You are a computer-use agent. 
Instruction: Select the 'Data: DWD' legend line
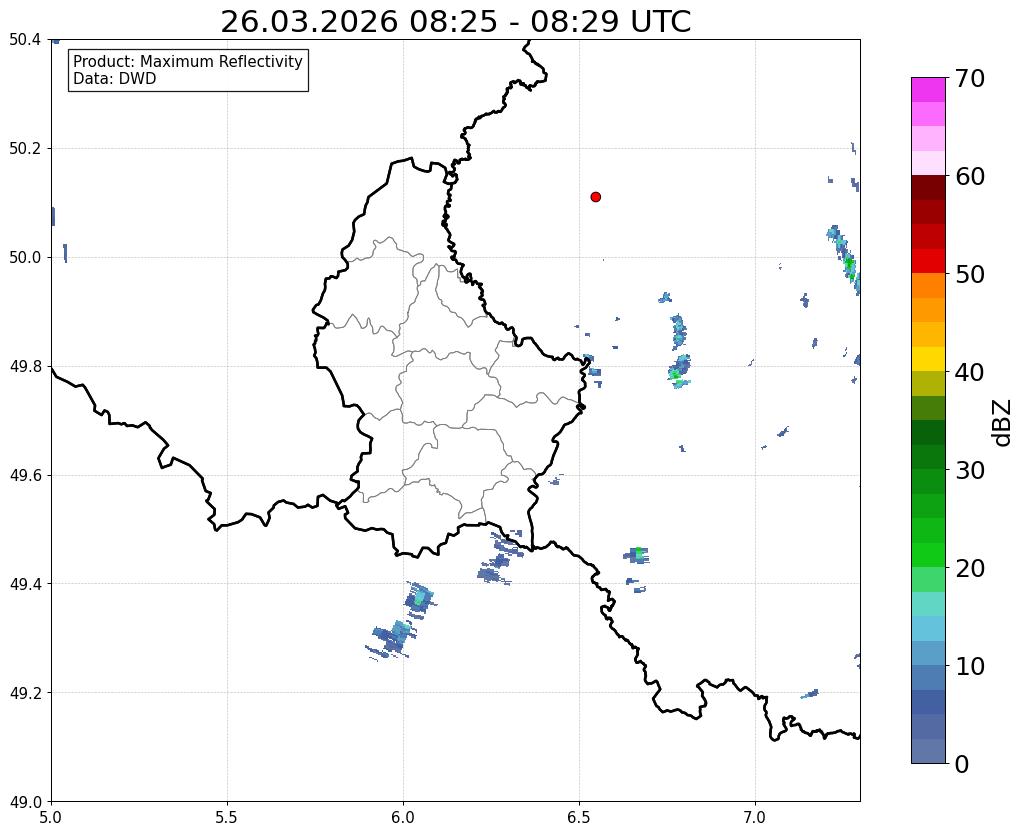115,79
